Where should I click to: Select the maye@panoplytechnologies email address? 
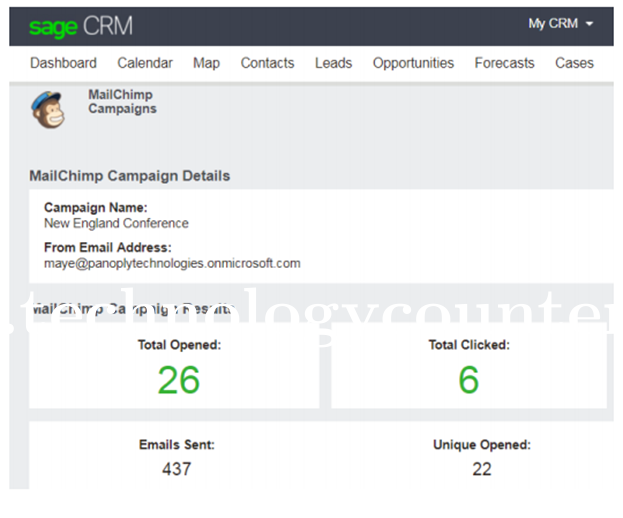tap(172, 263)
